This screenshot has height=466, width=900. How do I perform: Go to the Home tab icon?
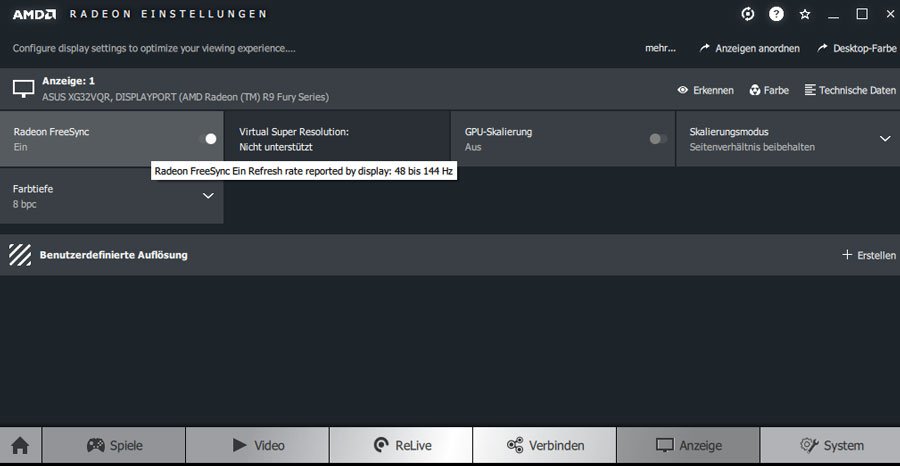point(20,445)
